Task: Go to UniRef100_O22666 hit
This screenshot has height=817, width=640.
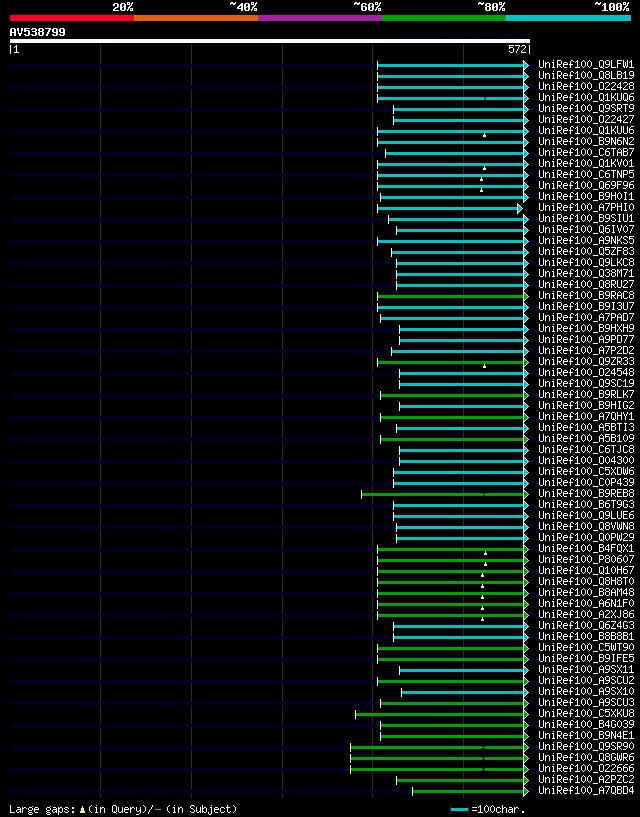Action: (x=586, y=768)
